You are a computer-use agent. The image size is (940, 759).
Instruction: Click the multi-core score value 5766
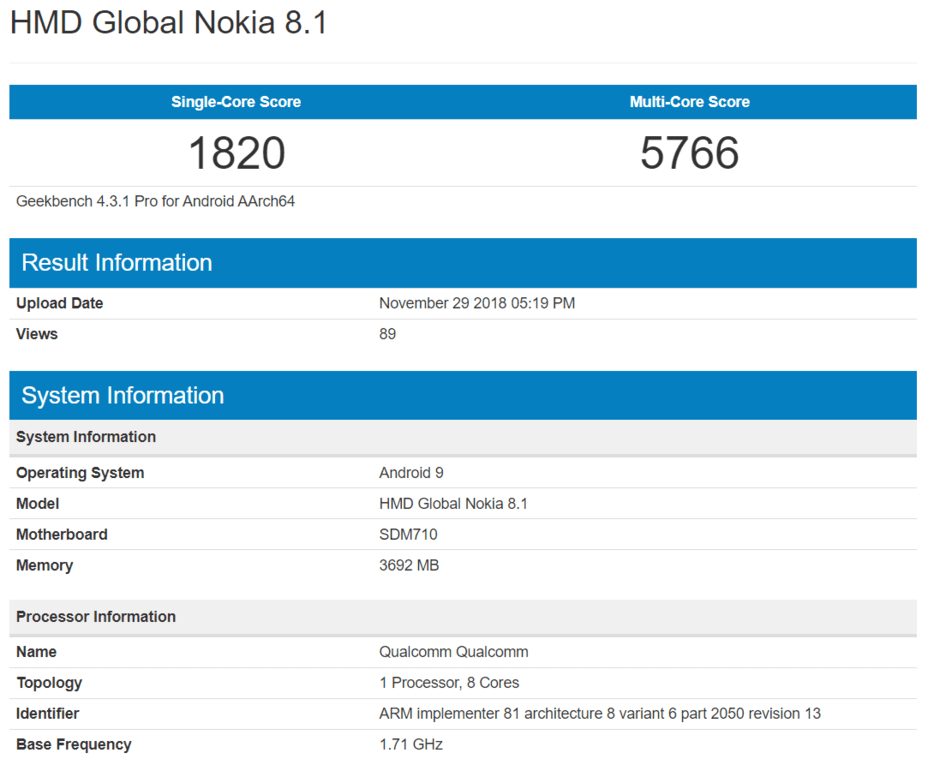coord(689,153)
